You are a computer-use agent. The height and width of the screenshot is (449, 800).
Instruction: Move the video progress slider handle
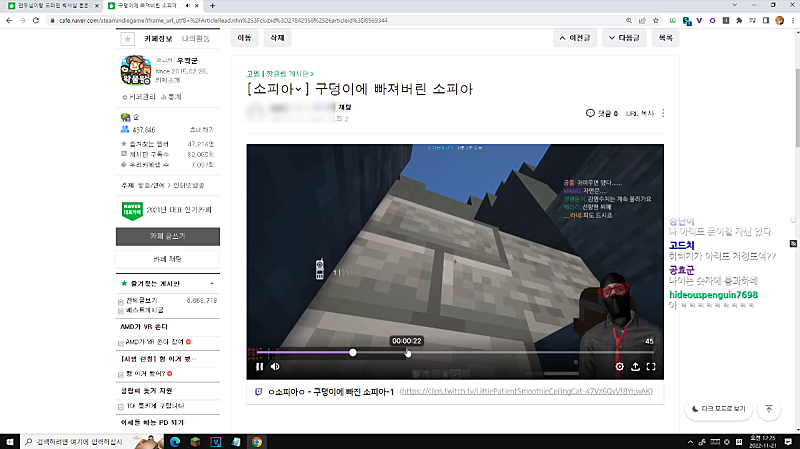pos(353,353)
